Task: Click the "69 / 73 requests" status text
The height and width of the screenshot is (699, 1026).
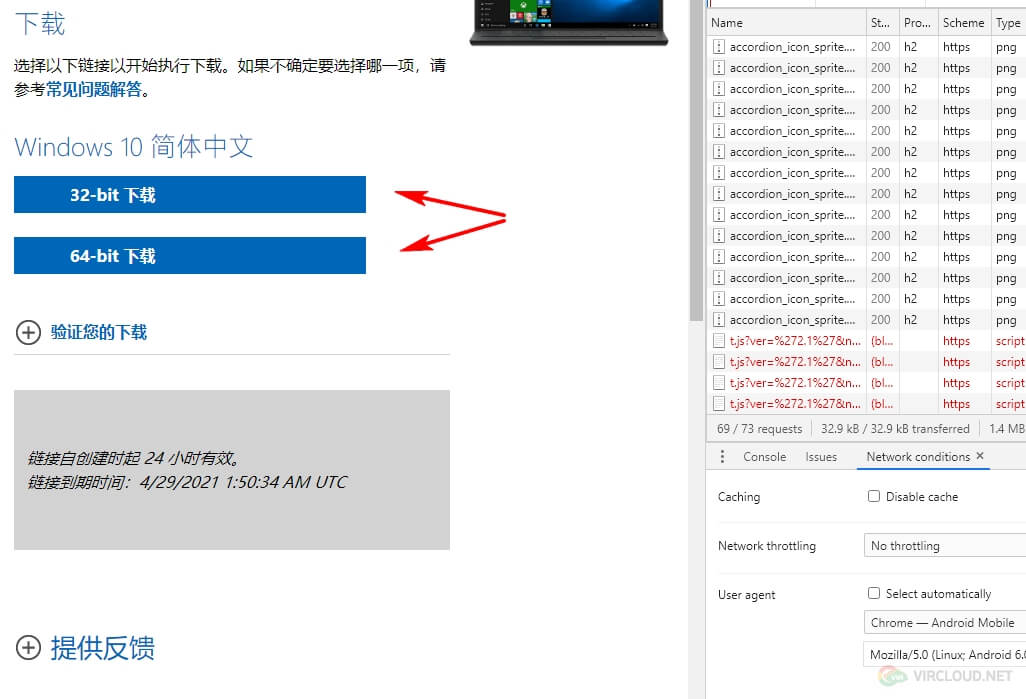Action: coord(759,429)
